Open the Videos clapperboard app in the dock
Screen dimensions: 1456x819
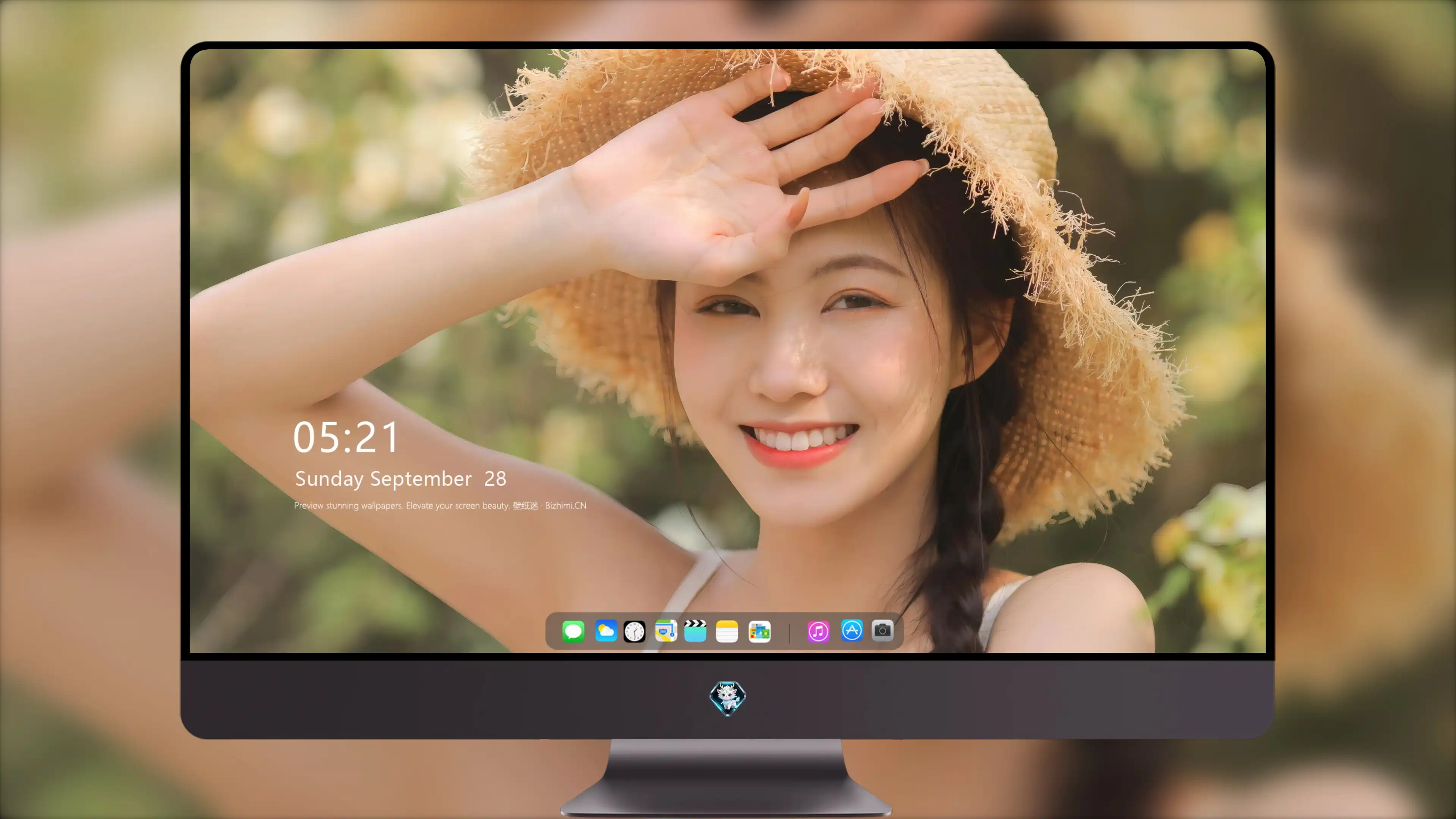(695, 631)
